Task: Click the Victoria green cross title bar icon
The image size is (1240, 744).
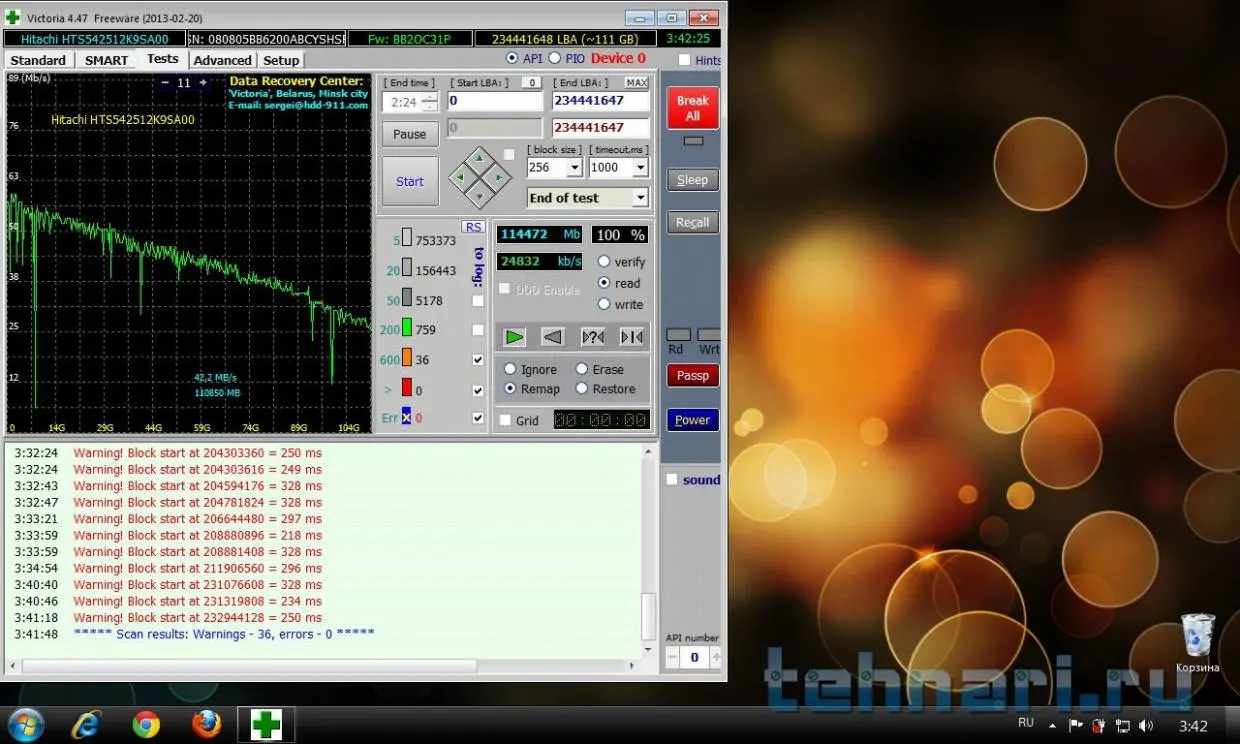Action: (12, 17)
